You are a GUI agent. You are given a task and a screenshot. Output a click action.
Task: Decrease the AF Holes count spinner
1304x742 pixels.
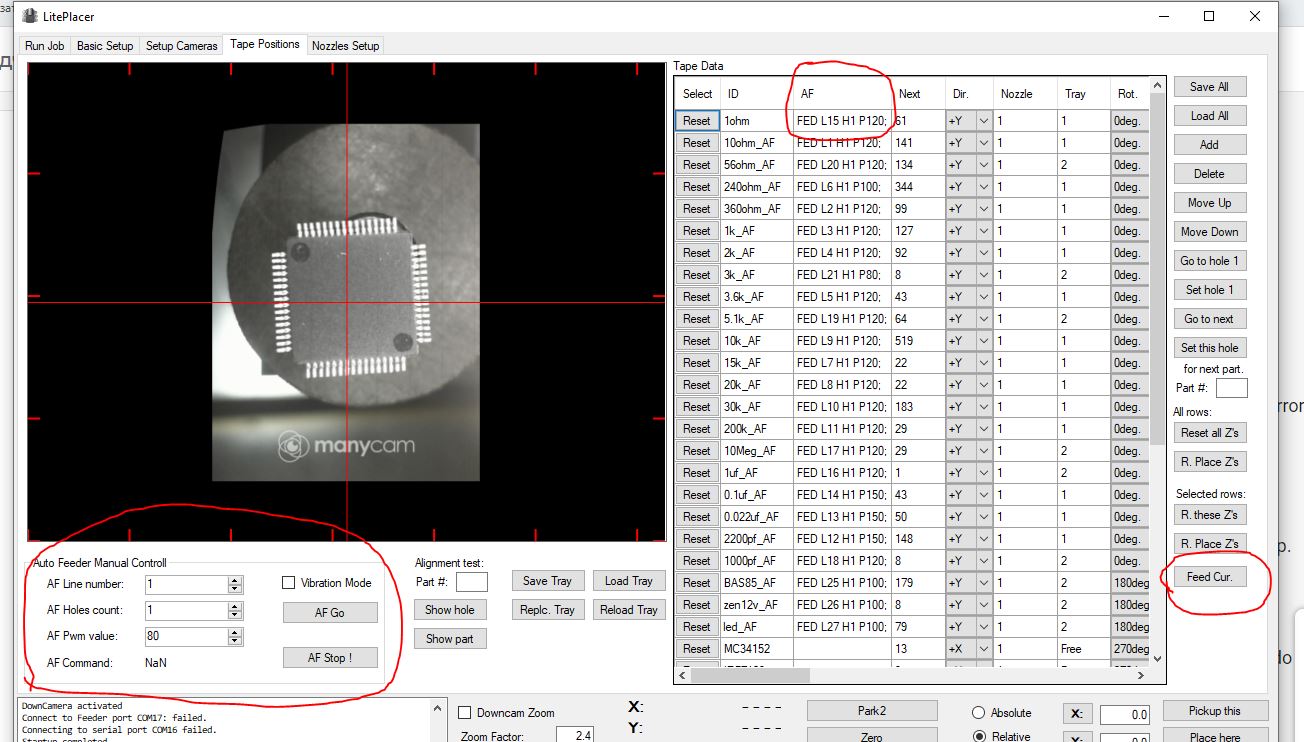[x=235, y=615]
